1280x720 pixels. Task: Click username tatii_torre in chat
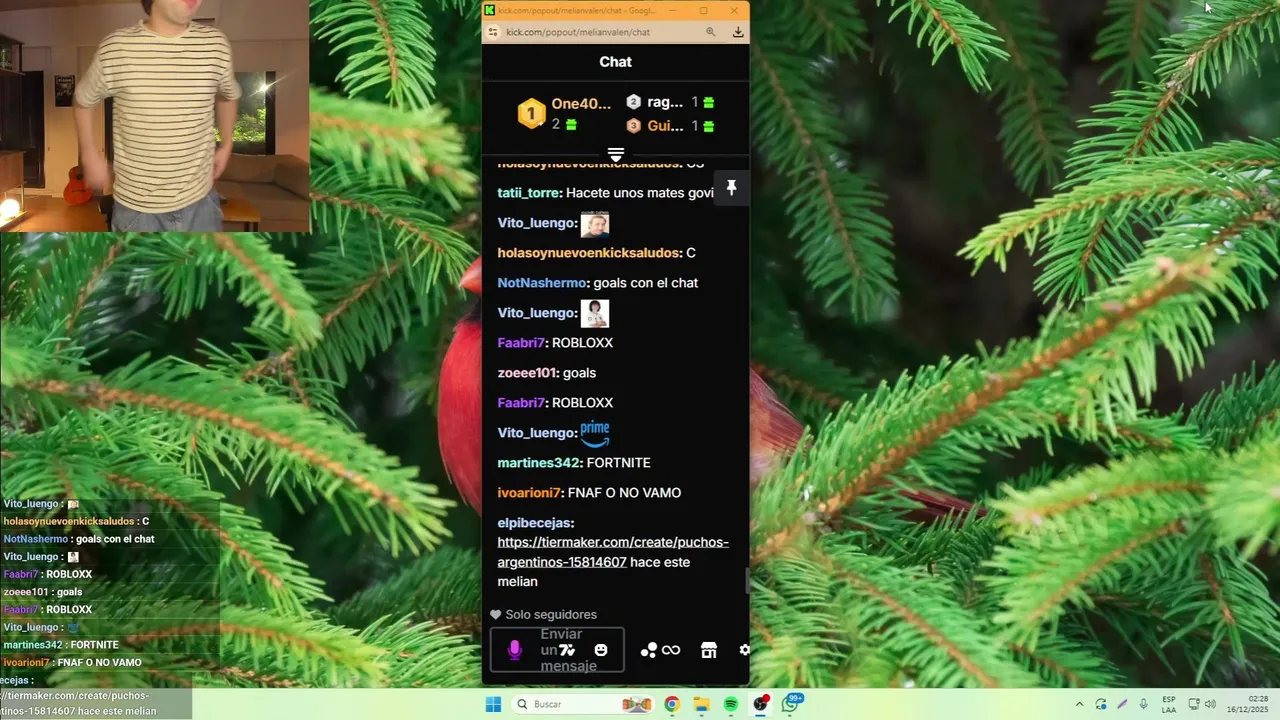click(530, 193)
